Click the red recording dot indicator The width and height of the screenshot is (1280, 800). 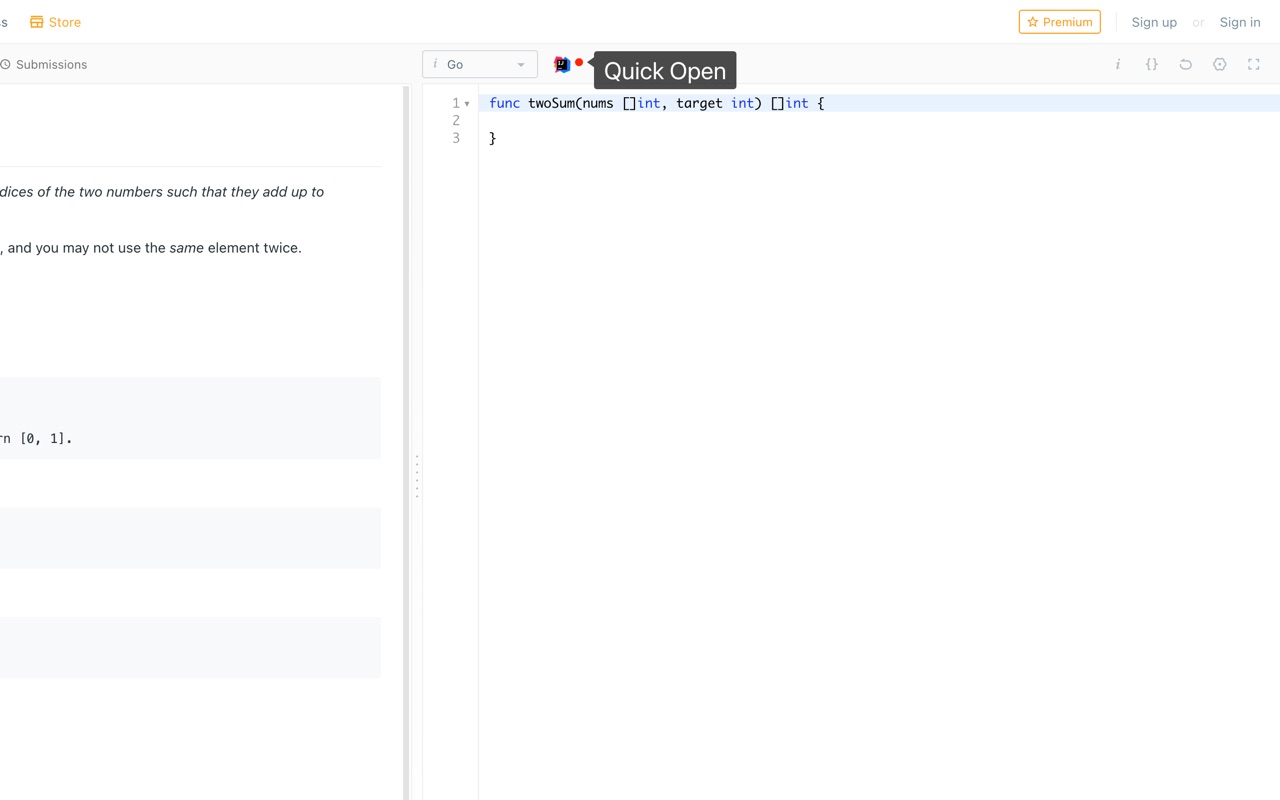pos(578,61)
